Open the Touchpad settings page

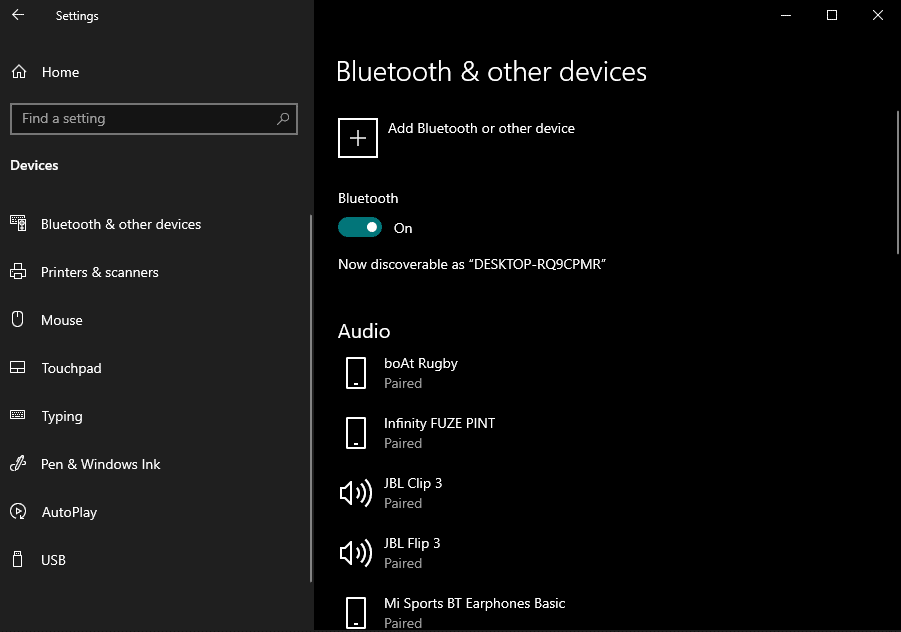click(71, 368)
